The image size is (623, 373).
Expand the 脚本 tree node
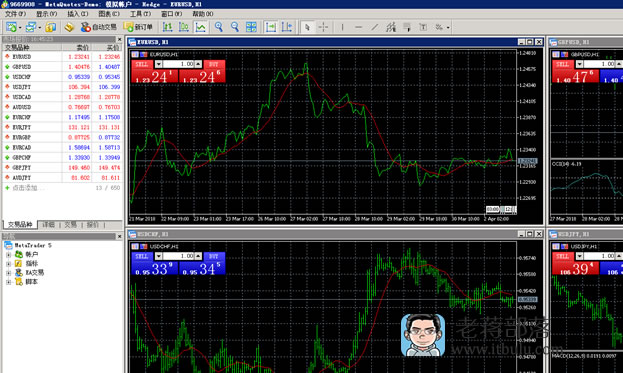click(8, 282)
